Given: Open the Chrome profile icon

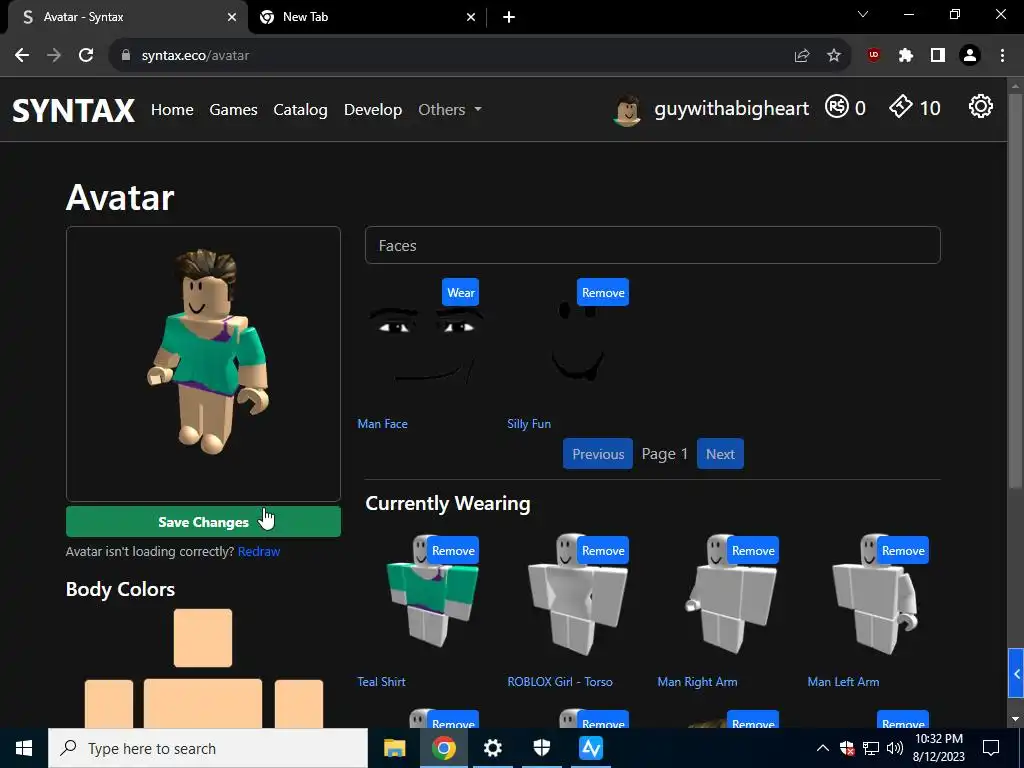Looking at the screenshot, I should [970, 56].
